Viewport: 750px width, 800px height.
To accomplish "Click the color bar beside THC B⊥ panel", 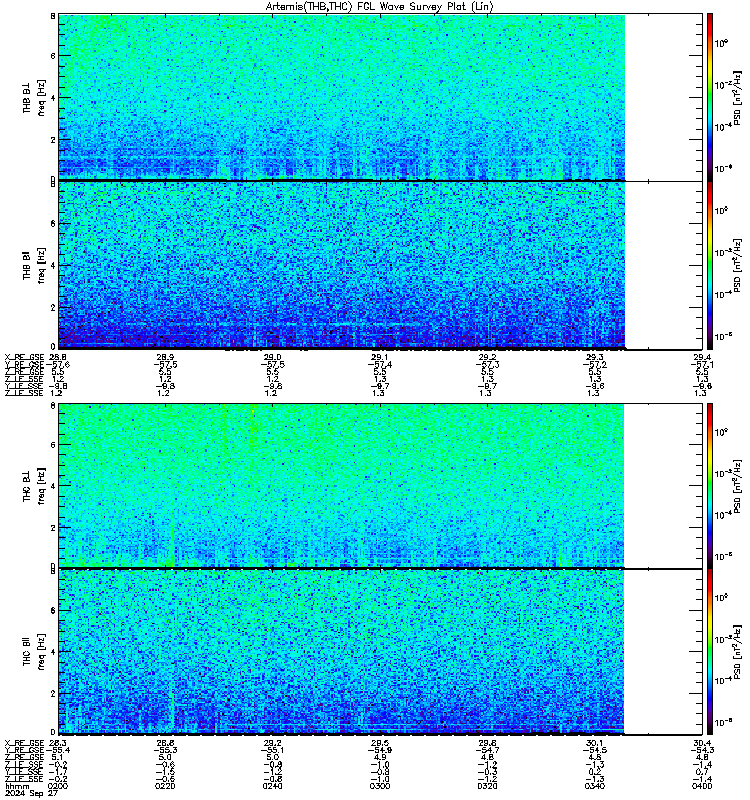I will [x=710, y=486].
